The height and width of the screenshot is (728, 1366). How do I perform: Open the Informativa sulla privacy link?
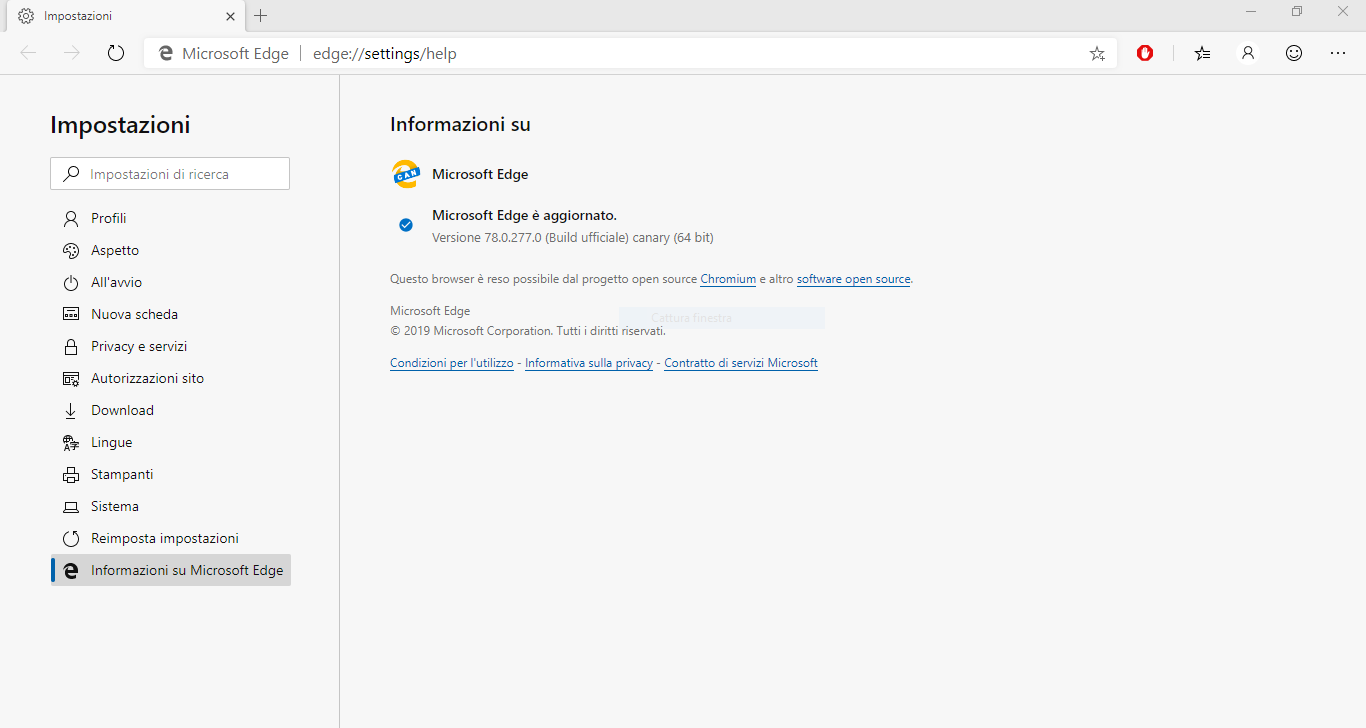pyautogui.click(x=588, y=363)
